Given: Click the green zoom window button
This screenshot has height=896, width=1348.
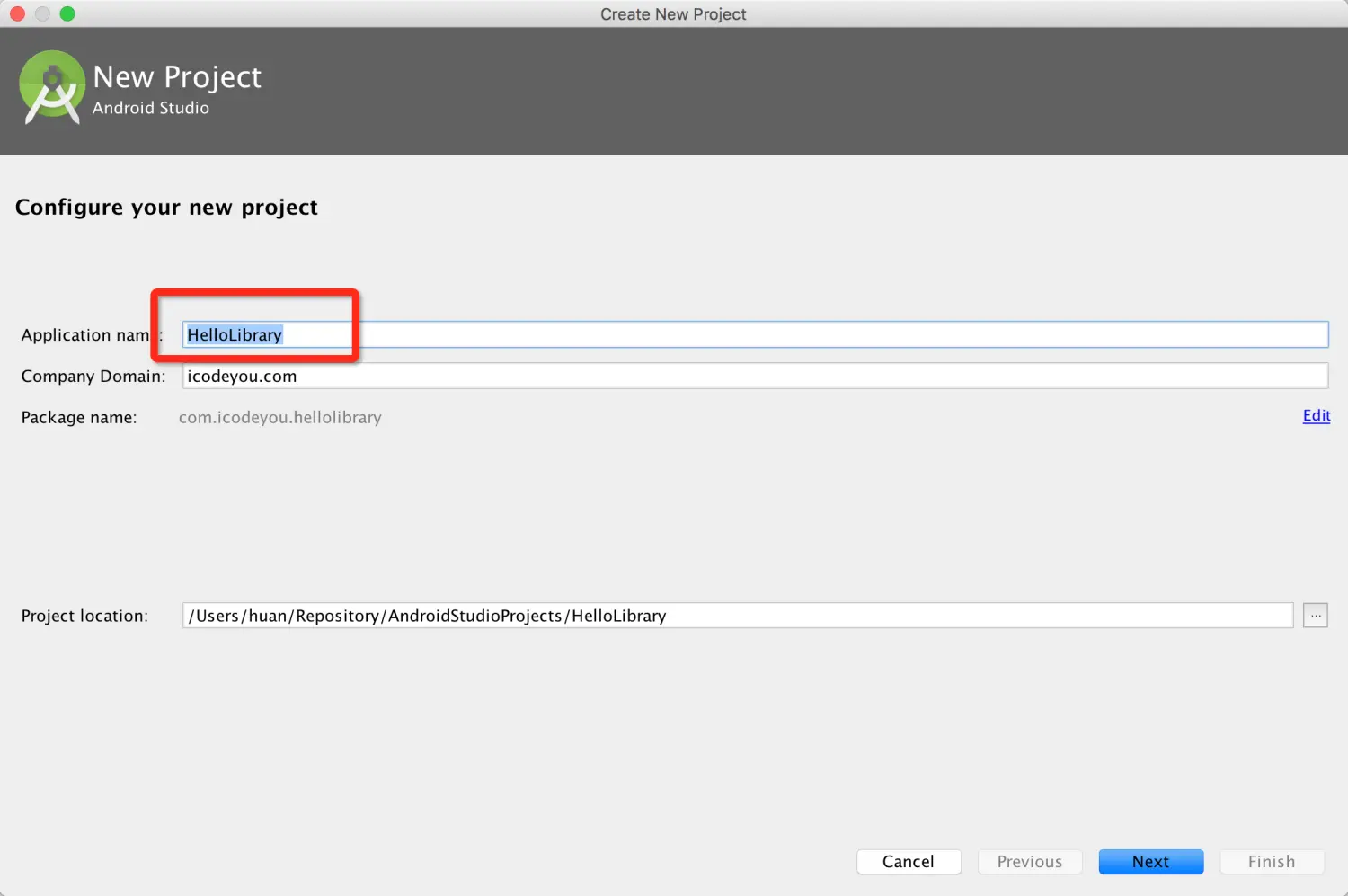Looking at the screenshot, I should 67,13.
